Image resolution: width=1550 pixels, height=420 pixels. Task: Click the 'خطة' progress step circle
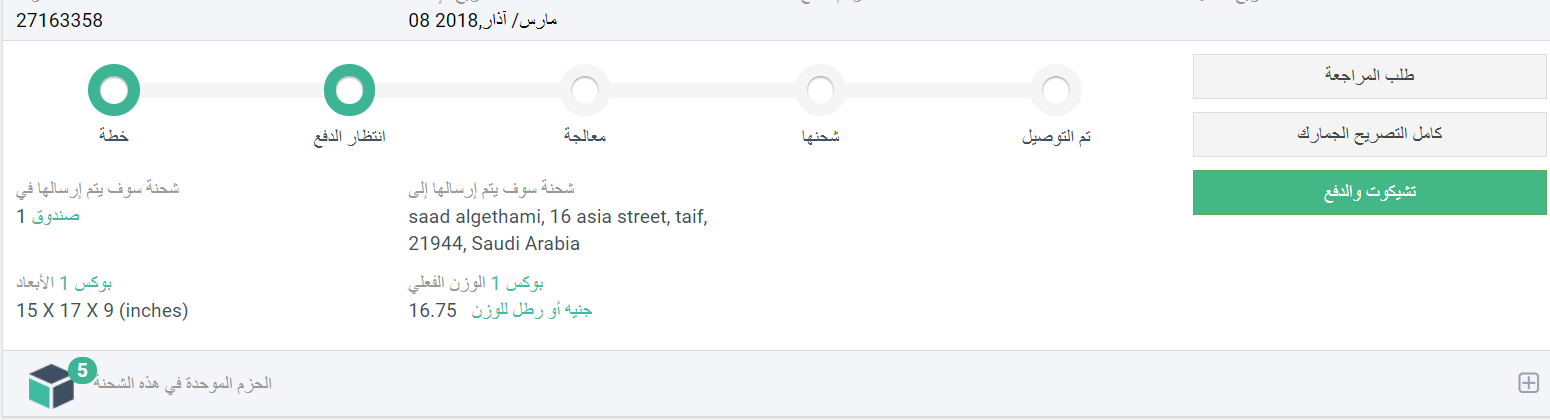click(x=114, y=90)
